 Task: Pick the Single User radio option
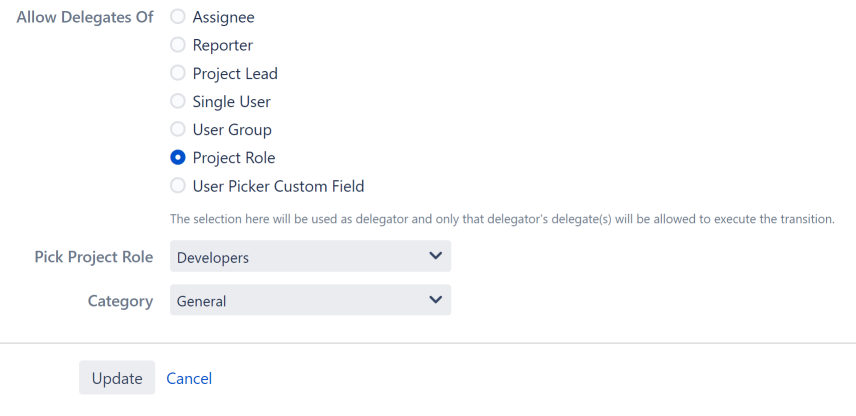coord(178,101)
